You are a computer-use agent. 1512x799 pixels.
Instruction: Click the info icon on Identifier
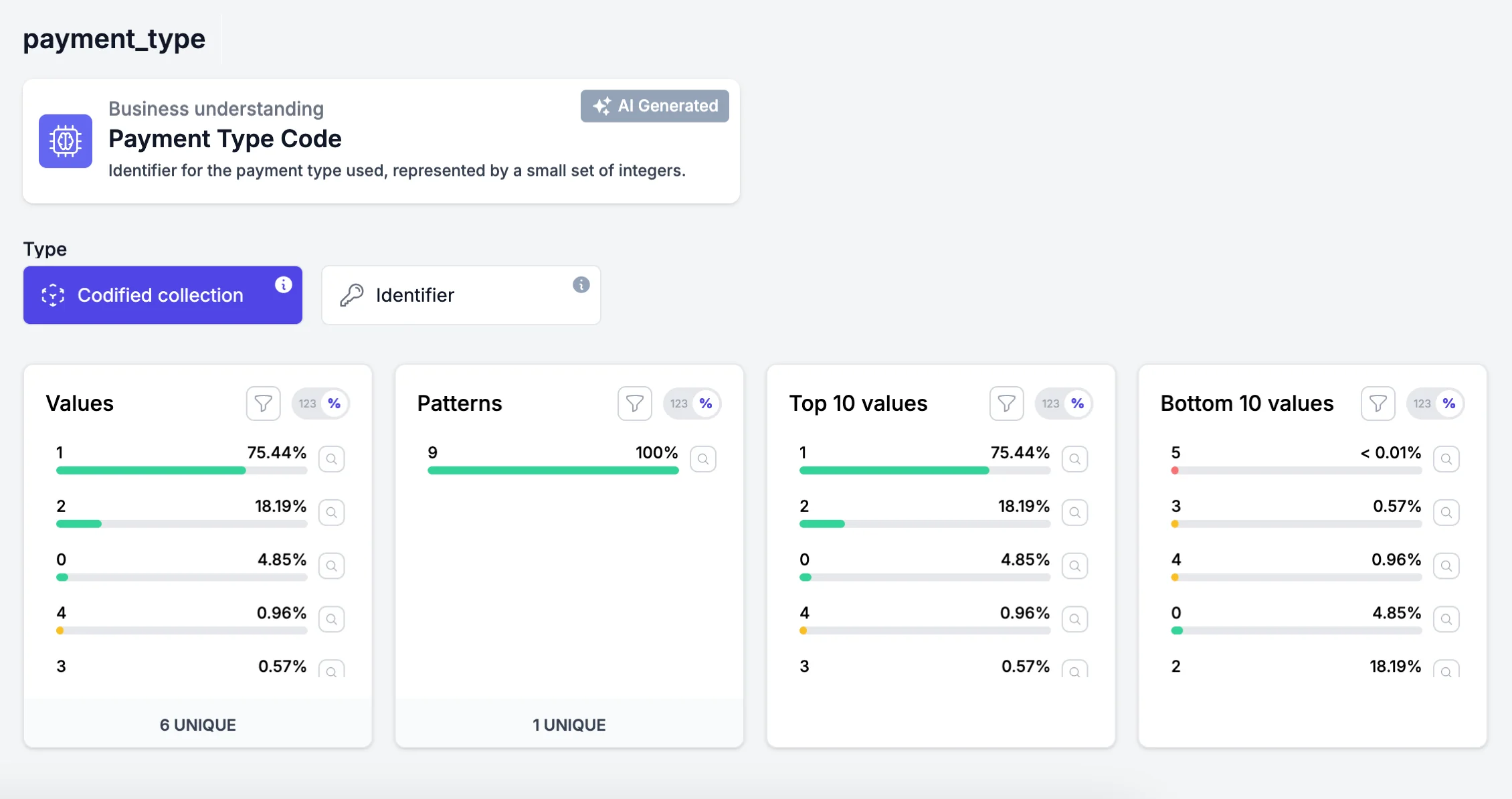point(581,284)
